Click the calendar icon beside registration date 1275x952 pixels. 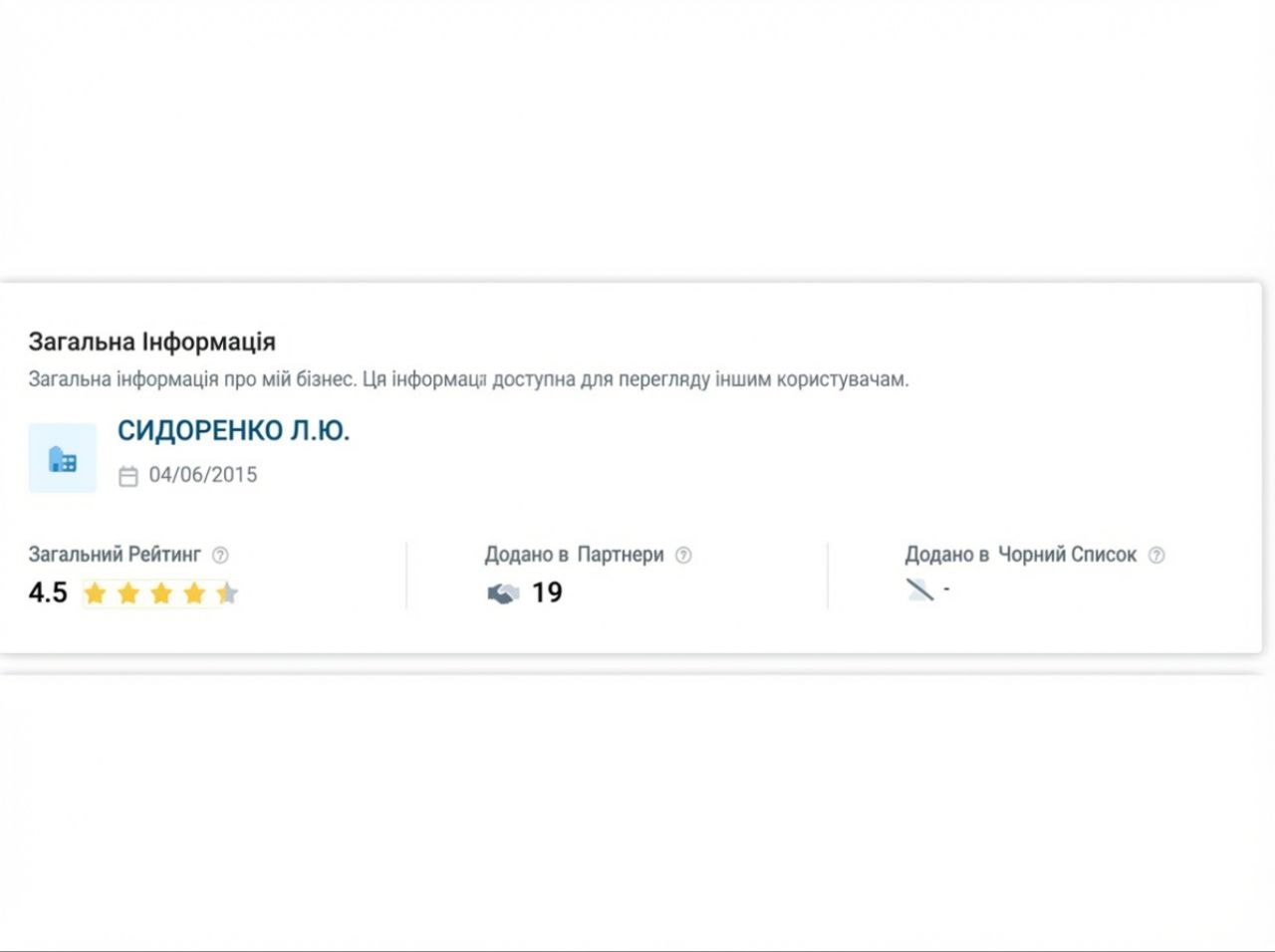(128, 476)
